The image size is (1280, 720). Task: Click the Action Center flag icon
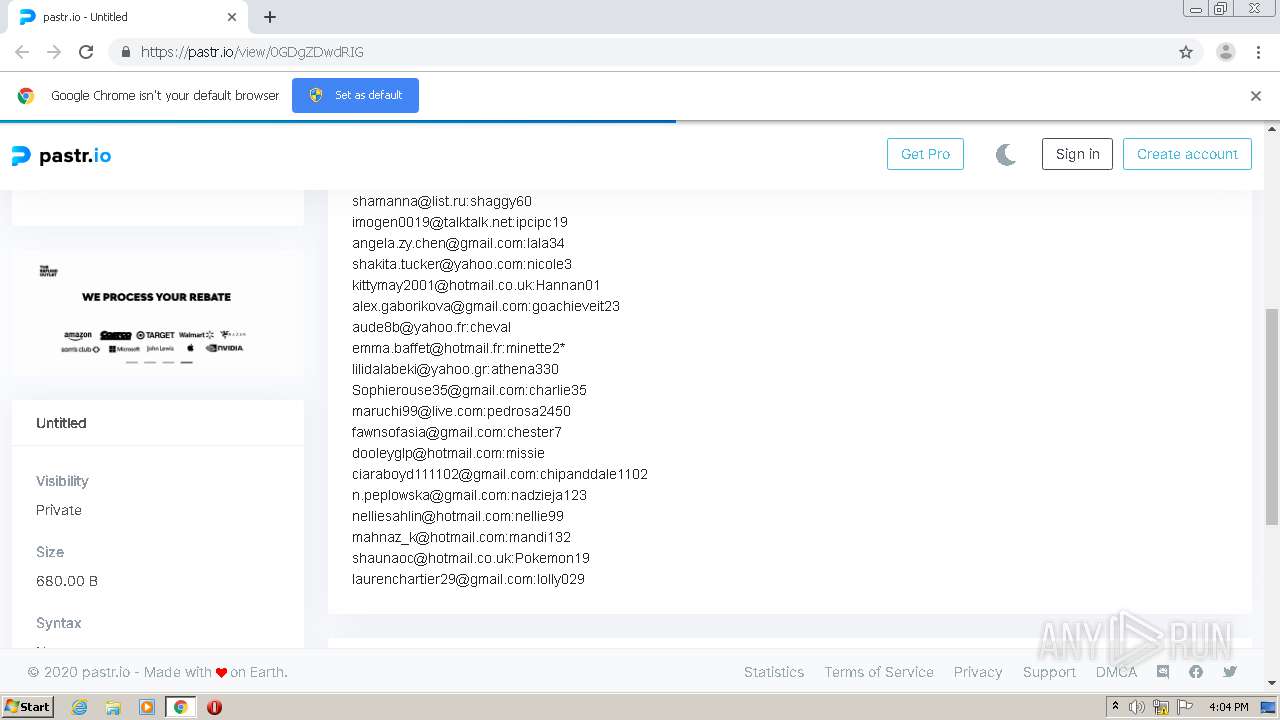[1185, 707]
